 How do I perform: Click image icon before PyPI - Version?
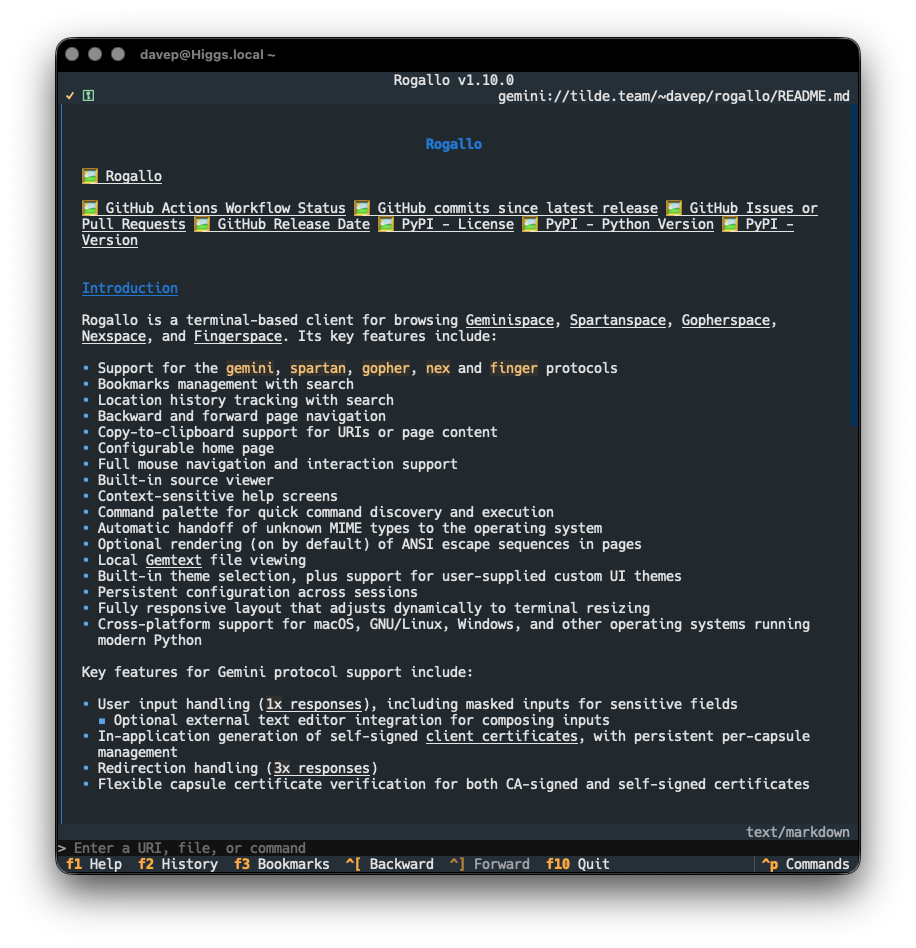coord(730,224)
